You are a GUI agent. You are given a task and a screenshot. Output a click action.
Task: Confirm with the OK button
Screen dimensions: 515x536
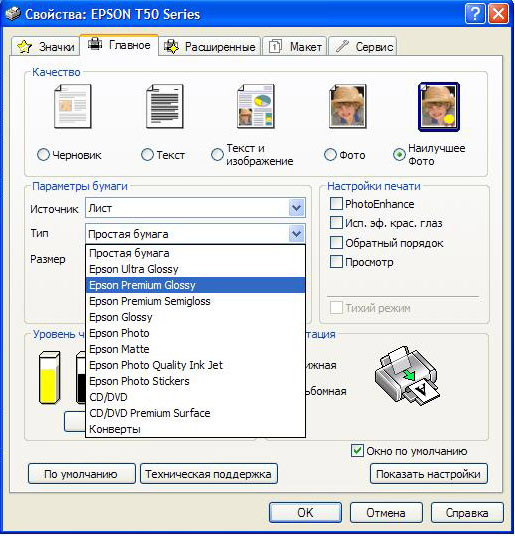point(305,513)
